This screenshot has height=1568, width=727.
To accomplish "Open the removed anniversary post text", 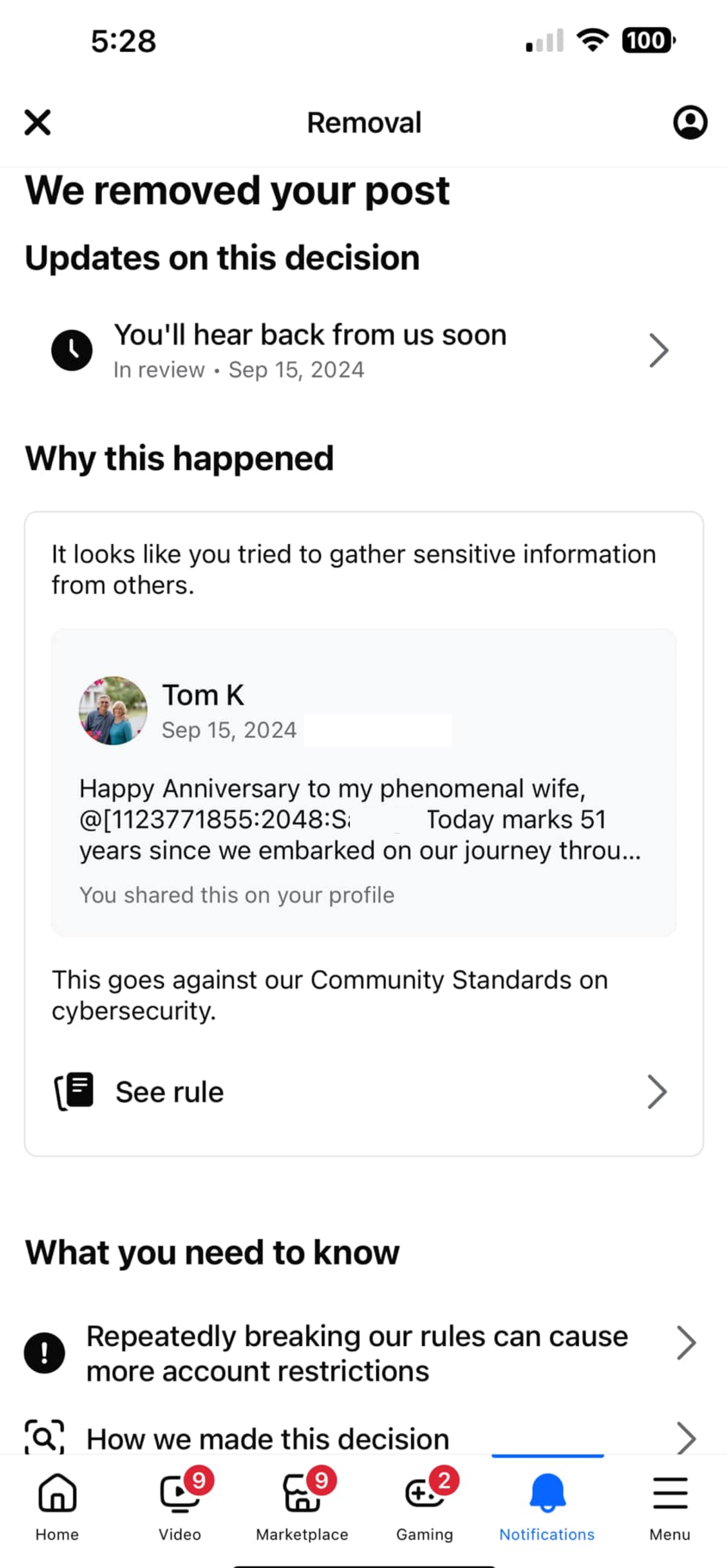I will coord(360,819).
